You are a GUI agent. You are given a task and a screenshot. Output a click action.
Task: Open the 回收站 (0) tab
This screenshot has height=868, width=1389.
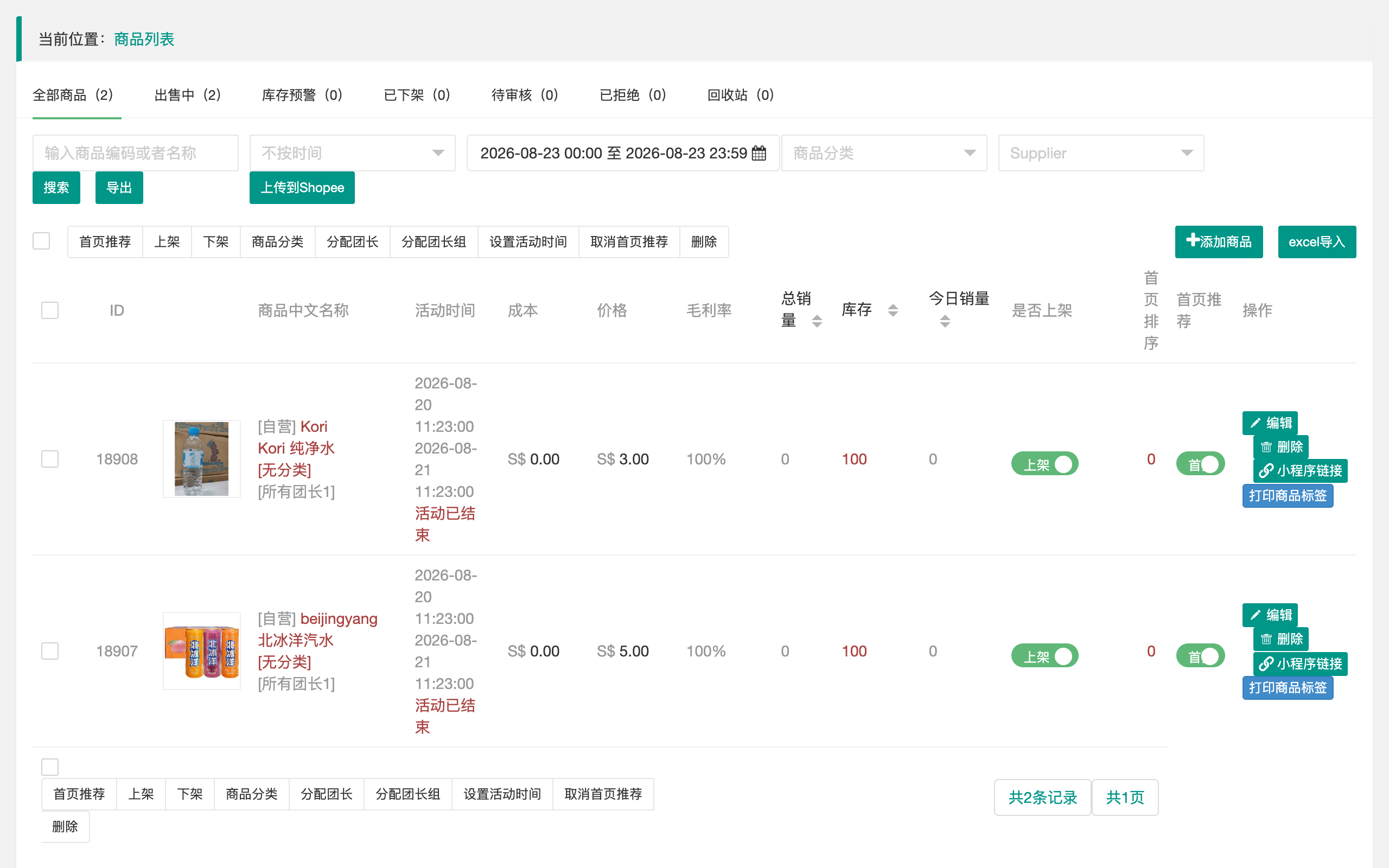tap(741, 95)
